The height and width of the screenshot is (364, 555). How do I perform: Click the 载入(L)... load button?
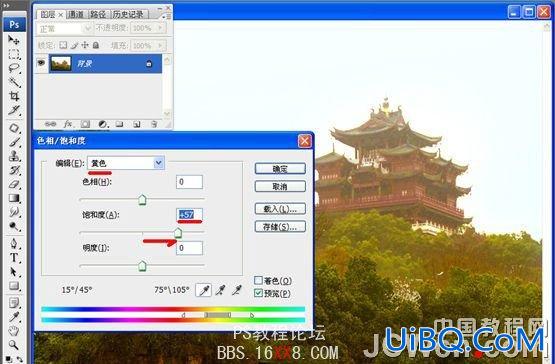coord(280,209)
